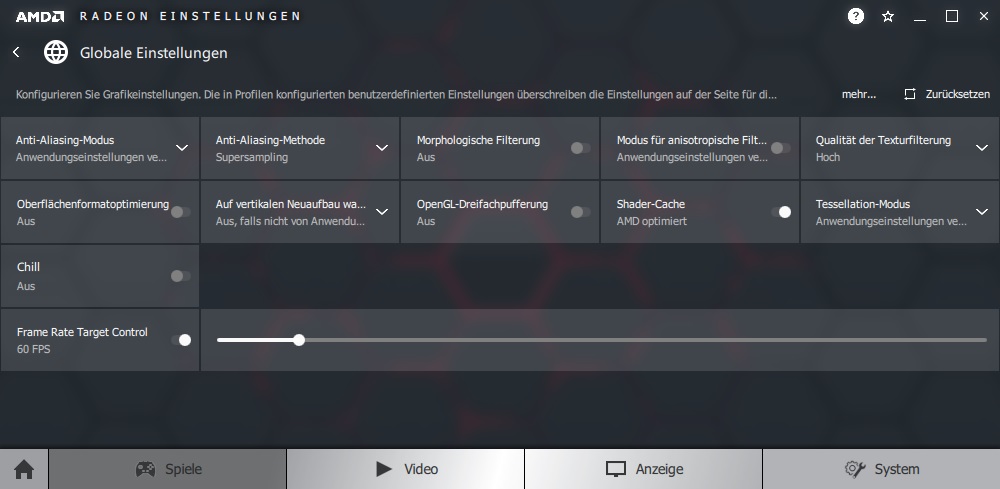
Task: Disable the Shader-Cache switch
Action: tap(781, 212)
